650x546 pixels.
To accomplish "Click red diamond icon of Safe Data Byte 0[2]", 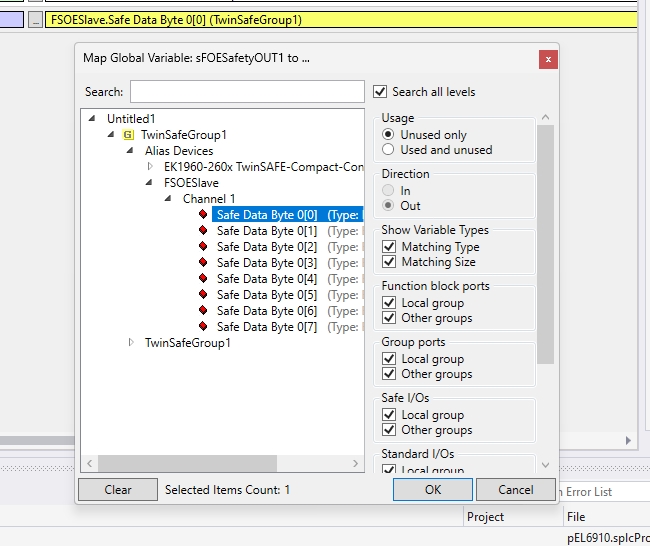I will (203, 247).
